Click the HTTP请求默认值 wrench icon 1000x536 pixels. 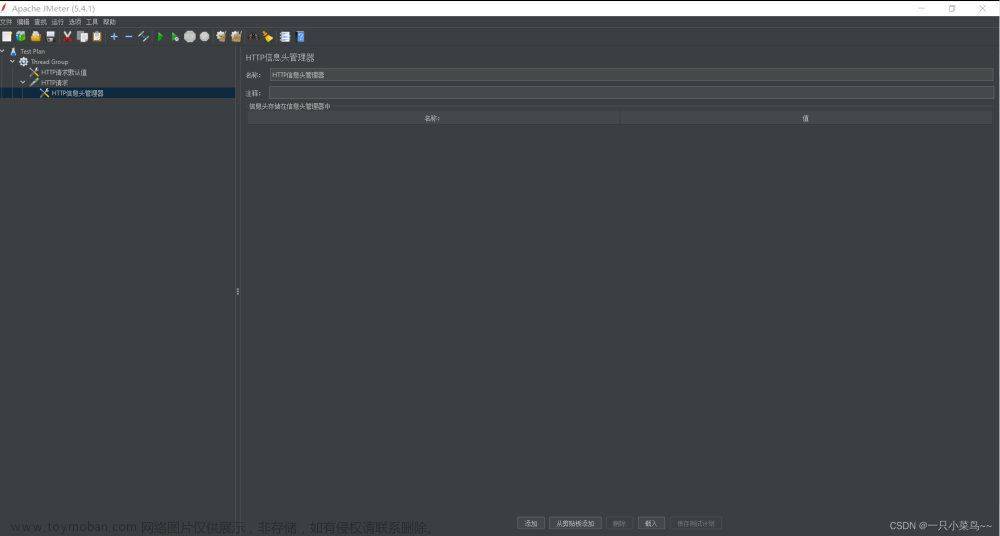(x=34, y=72)
